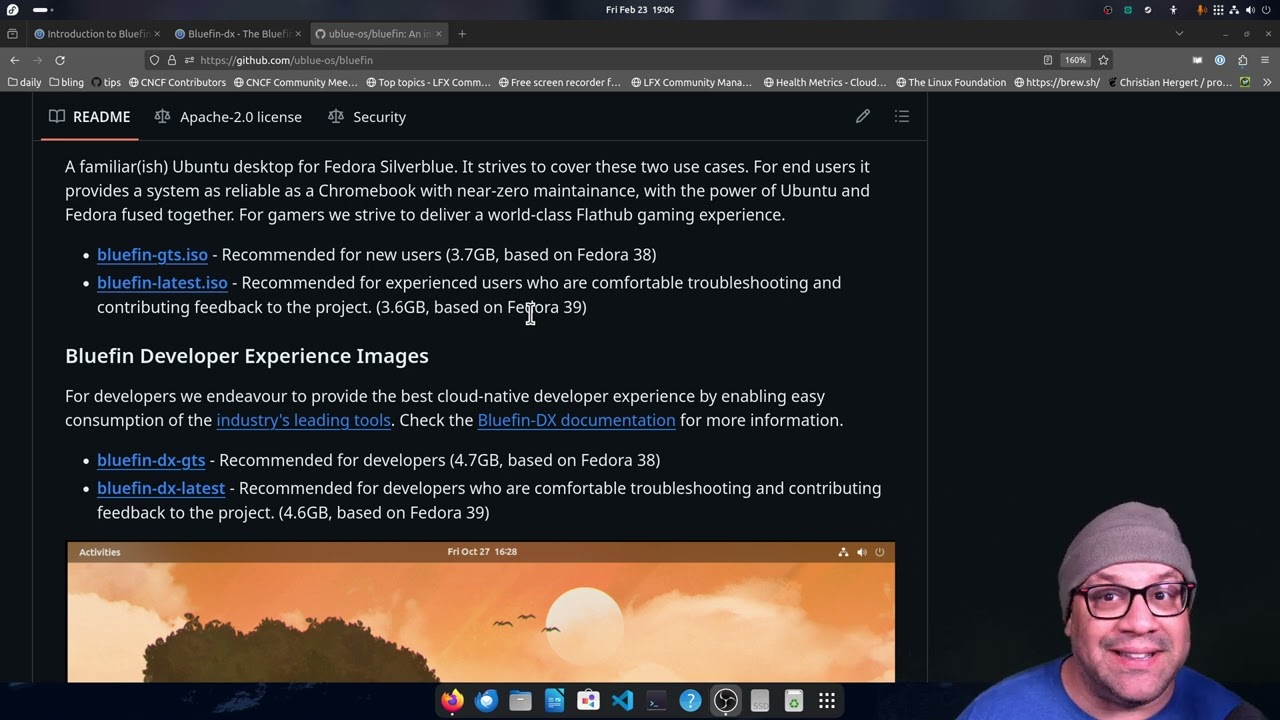Bookmark this page with the star icon
The height and width of the screenshot is (720, 1280).
point(1103,60)
